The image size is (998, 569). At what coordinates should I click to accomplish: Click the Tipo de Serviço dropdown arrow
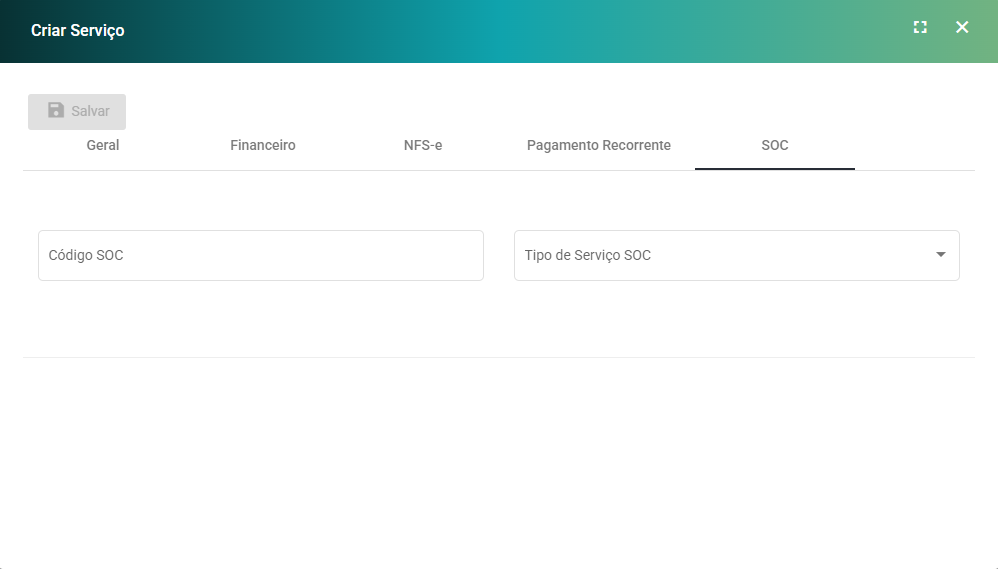coord(940,256)
